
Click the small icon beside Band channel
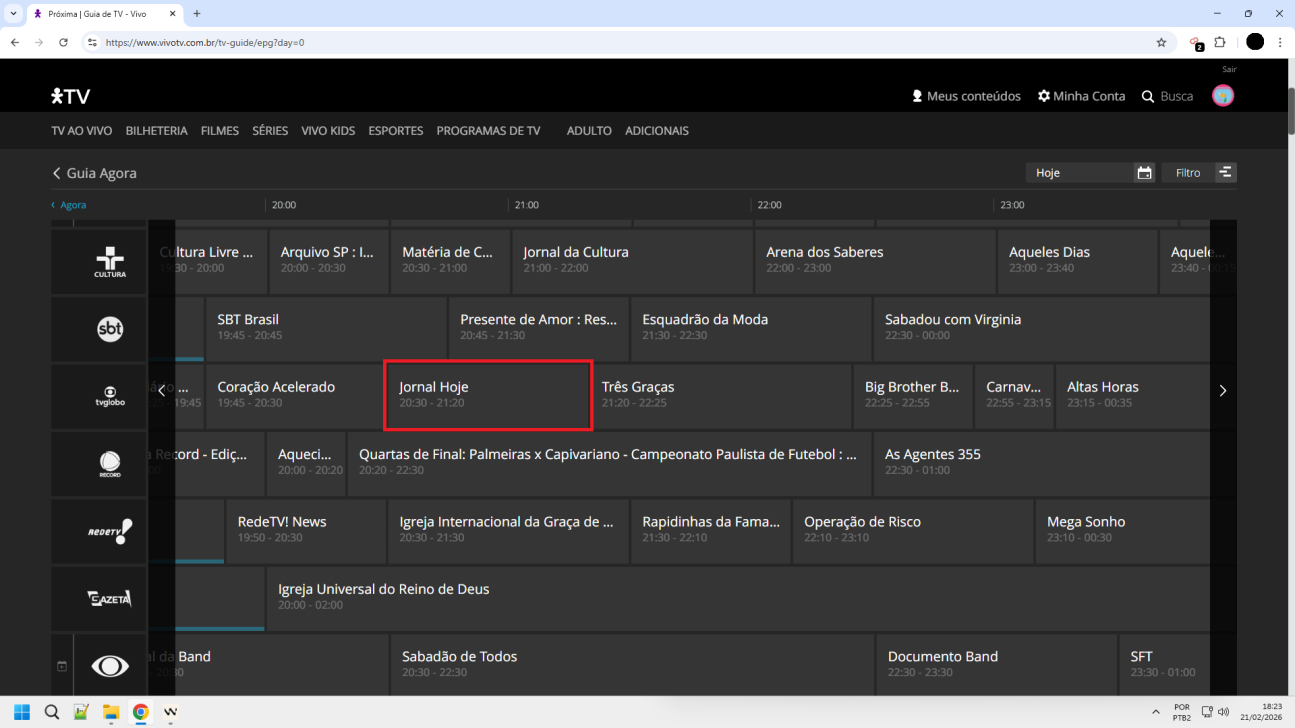coord(62,666)
